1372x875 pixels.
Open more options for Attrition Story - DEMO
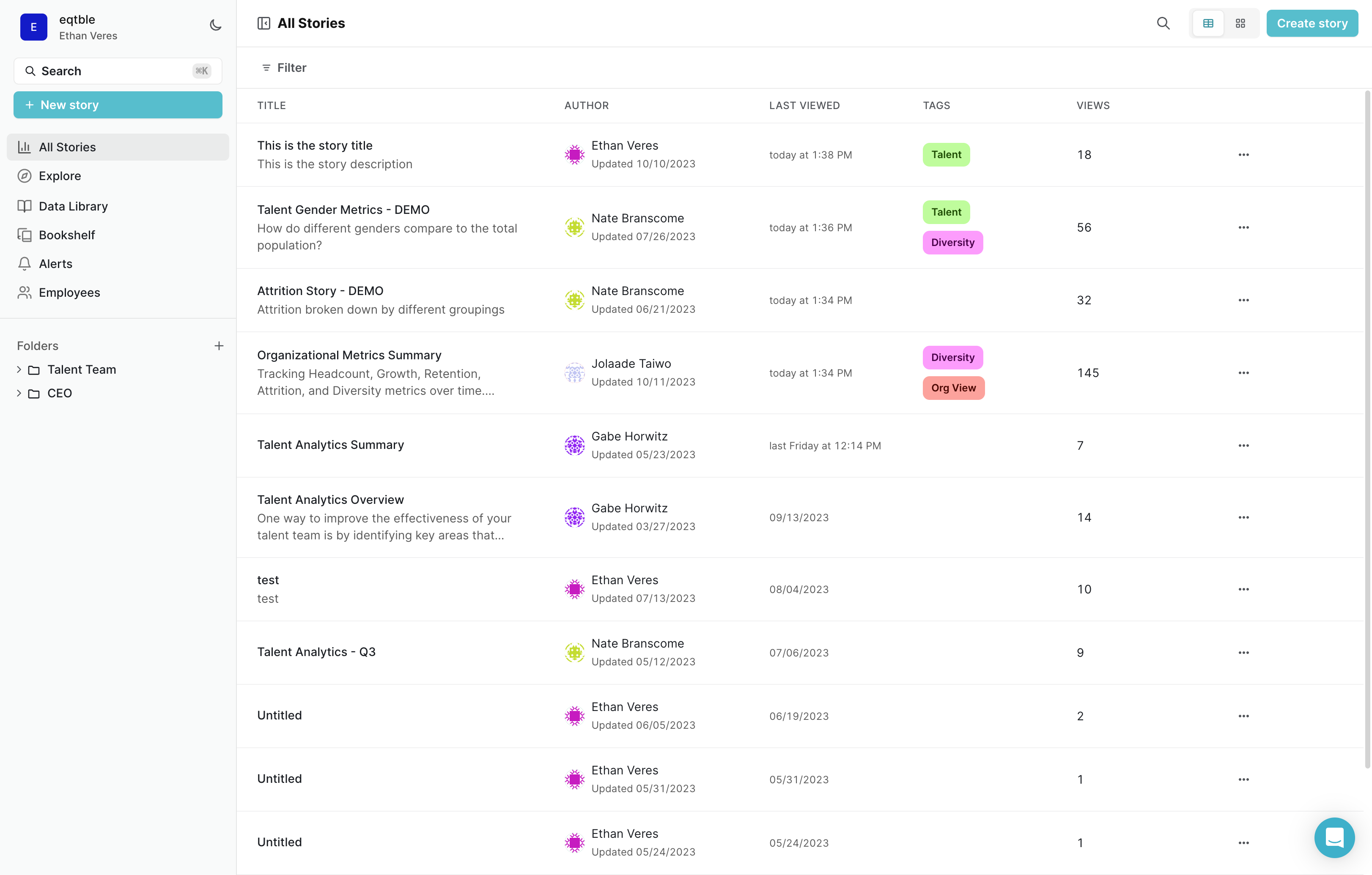(x=1244, y=300)
